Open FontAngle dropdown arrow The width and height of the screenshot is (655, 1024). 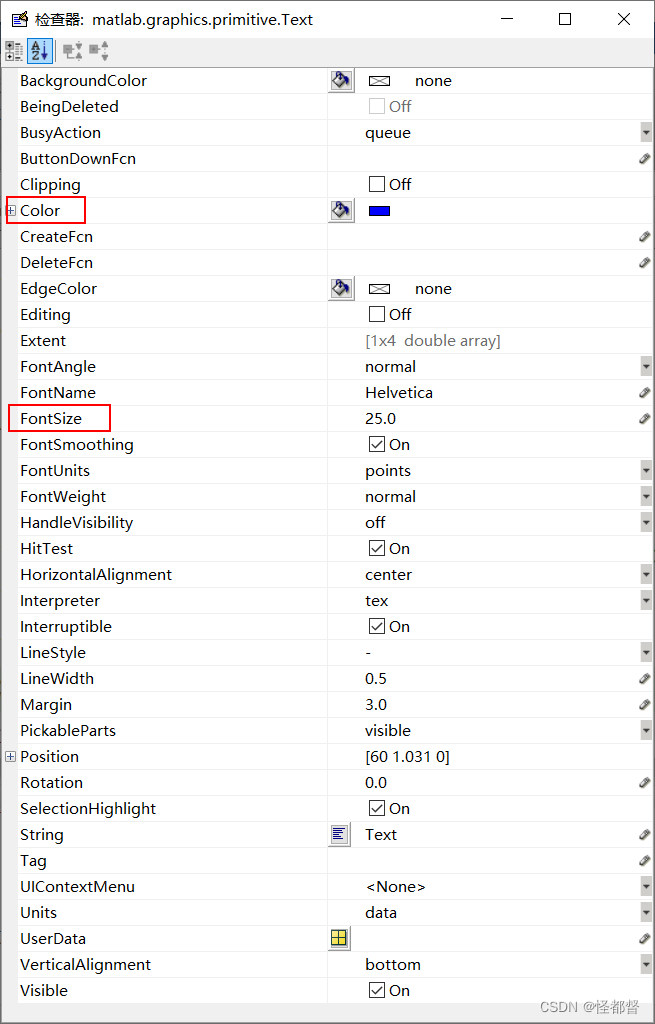tap(646, 366)
